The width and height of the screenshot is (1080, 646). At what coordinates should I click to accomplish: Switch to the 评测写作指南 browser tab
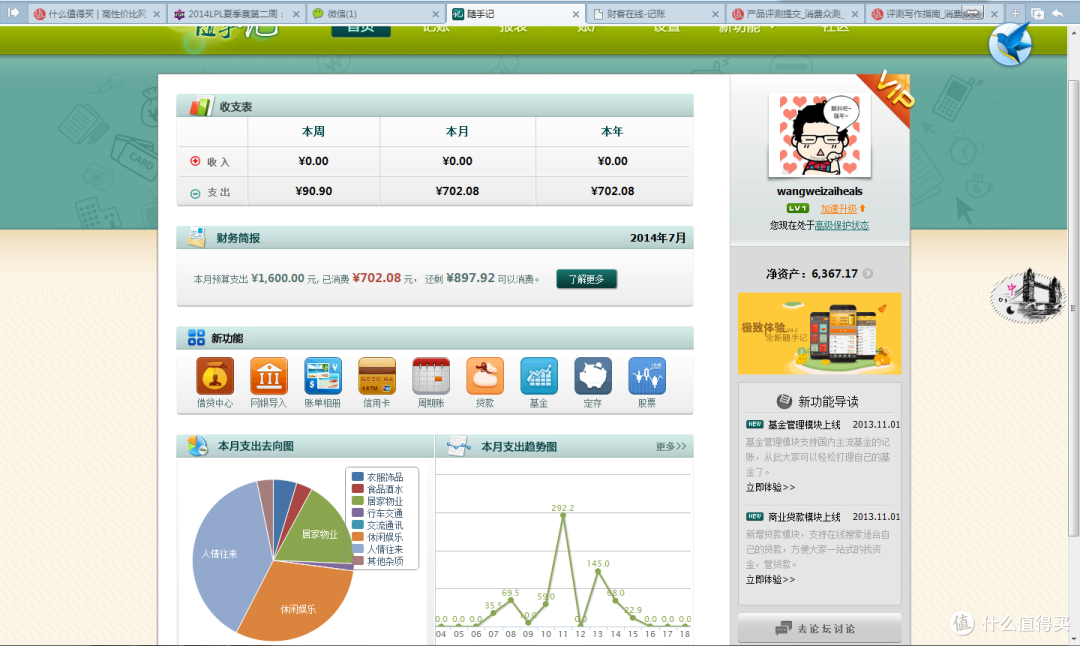(x=935, y=14)
